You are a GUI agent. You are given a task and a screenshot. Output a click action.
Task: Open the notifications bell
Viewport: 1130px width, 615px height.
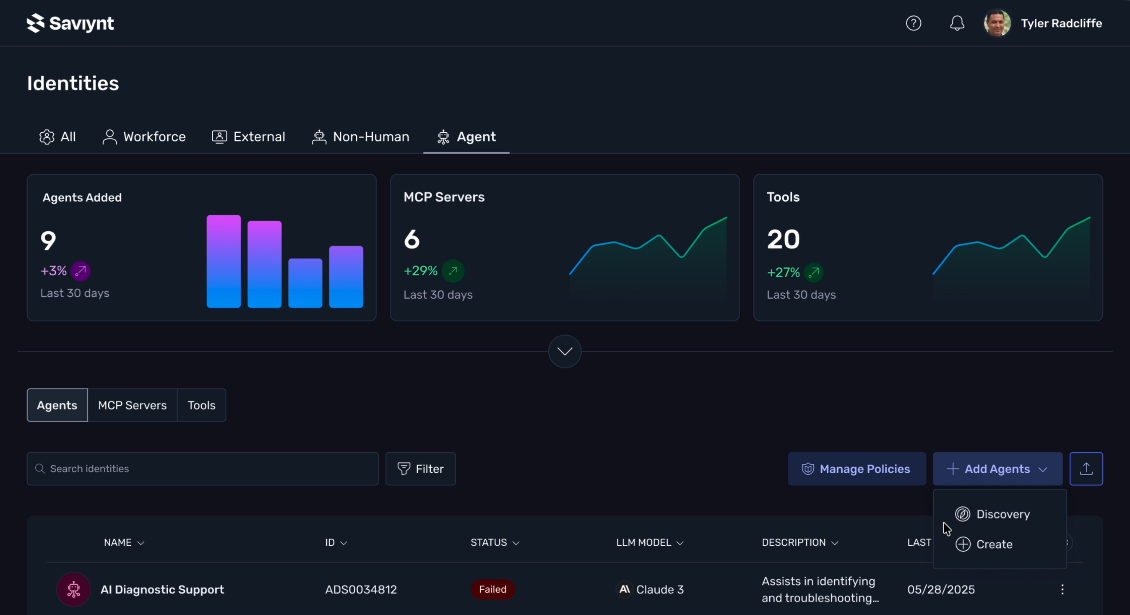click(957, 23)
